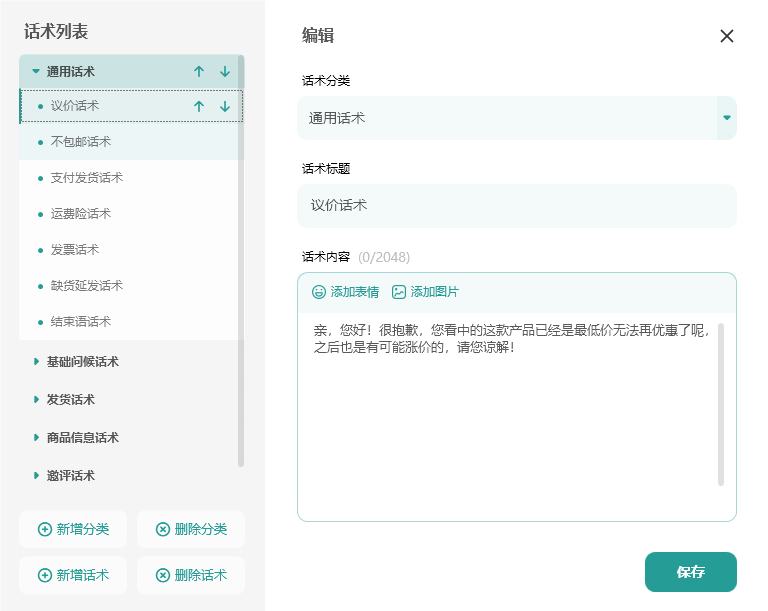This screenshot has height=611, width=768.
Task: Click the 删除话术 button
Action: tap(191, 575)
